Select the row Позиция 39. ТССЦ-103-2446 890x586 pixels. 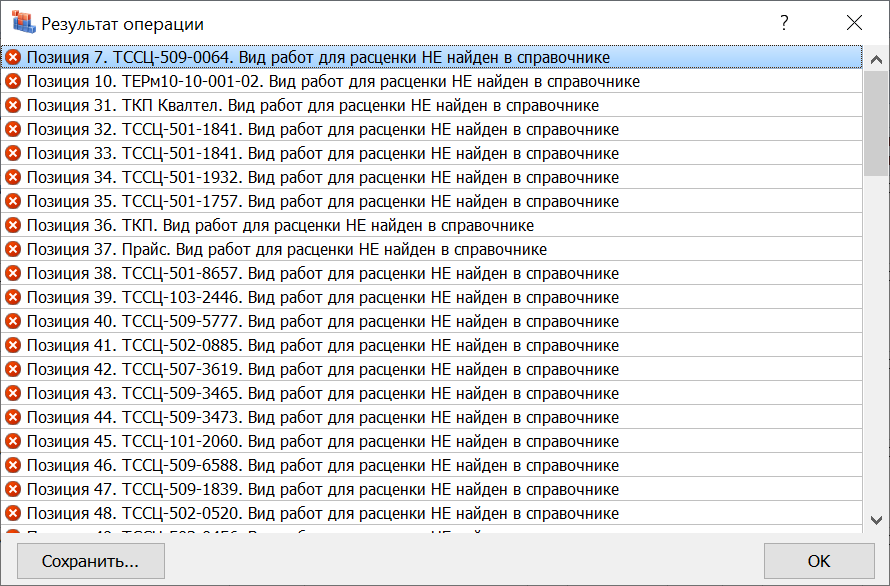click(431, 297)
